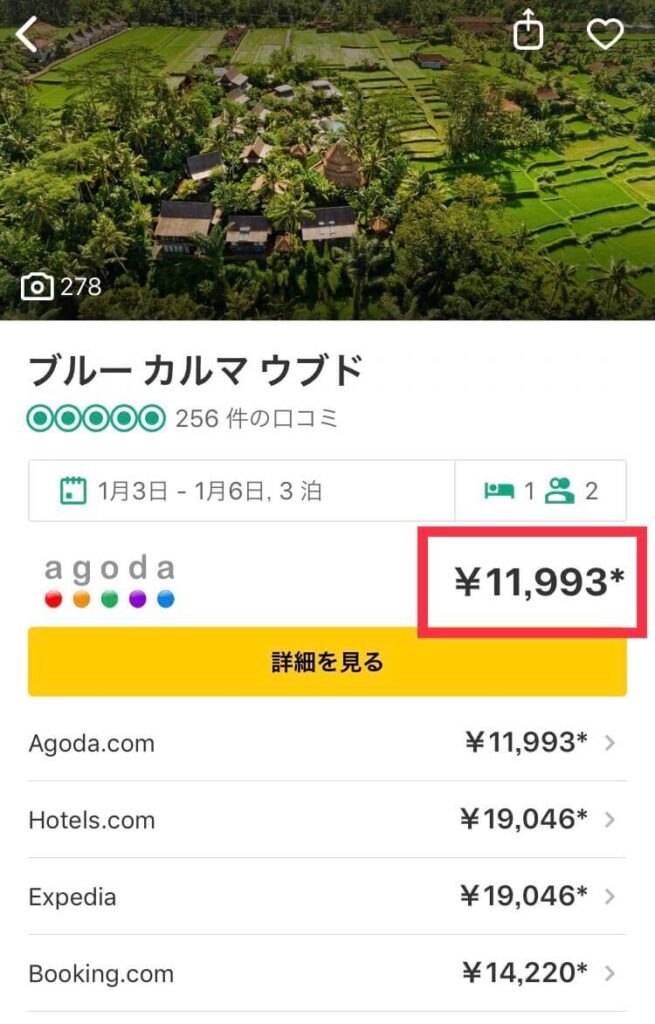Image resolution: width=655 pixels, height=1024 pixels.
Task: Open the Booking.com chevron arrow
Action: tap(610, 973)
